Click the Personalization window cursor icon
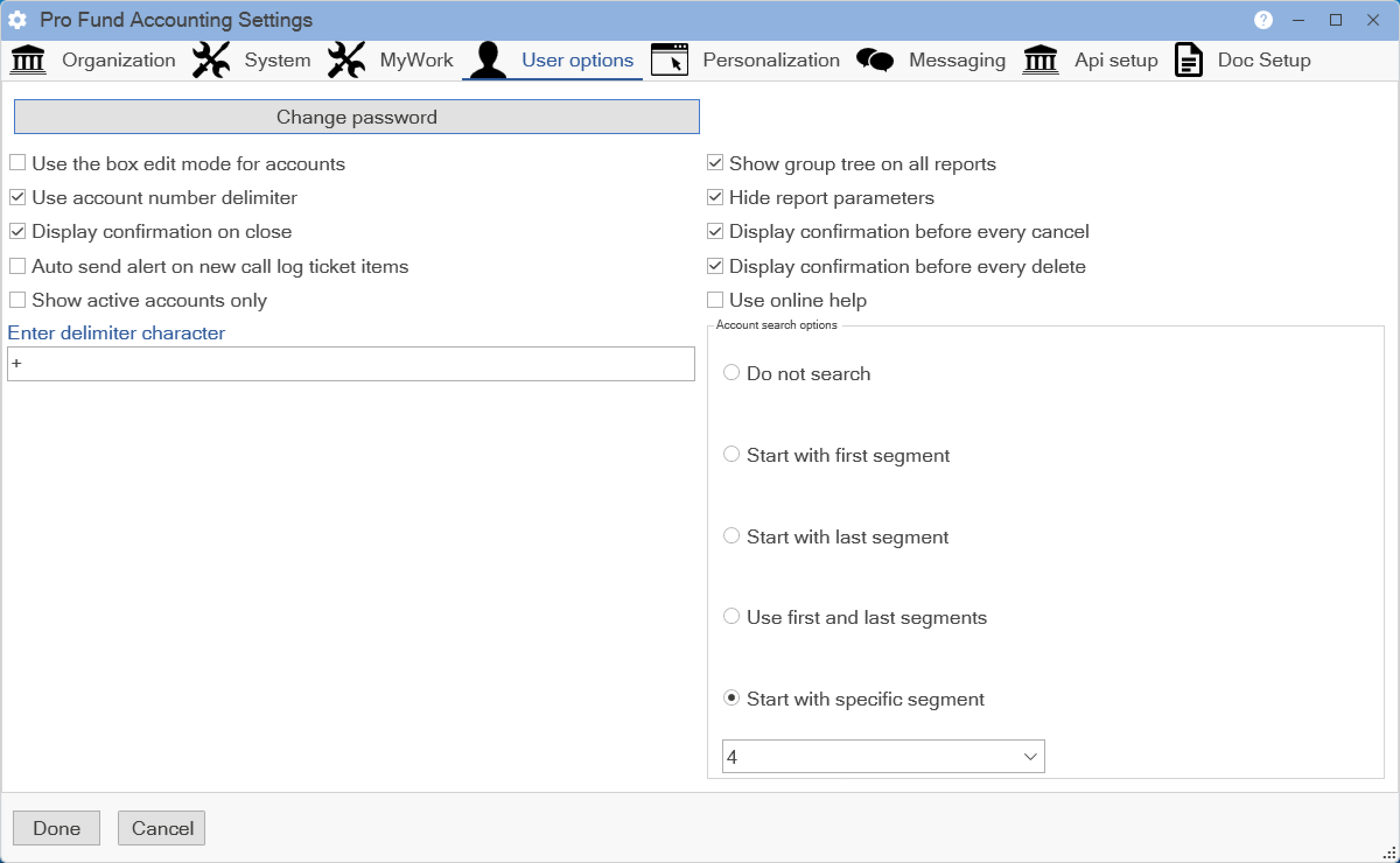Viewport: 1400px width, 863px height. click(x=669, y=59)
